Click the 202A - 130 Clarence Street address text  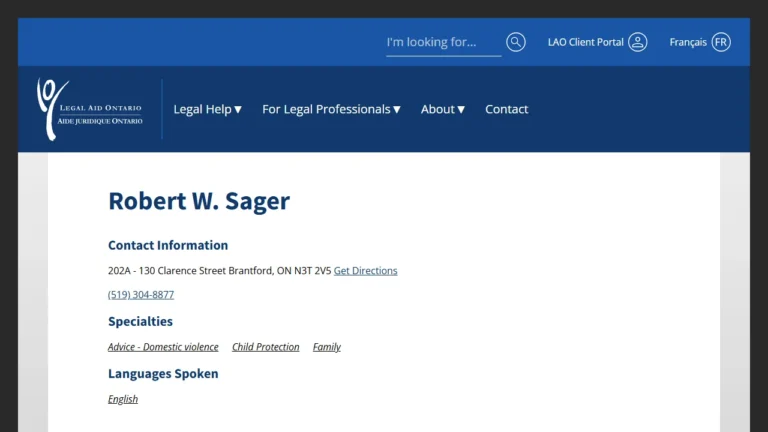pyautogui.click(x=219, y=270)
